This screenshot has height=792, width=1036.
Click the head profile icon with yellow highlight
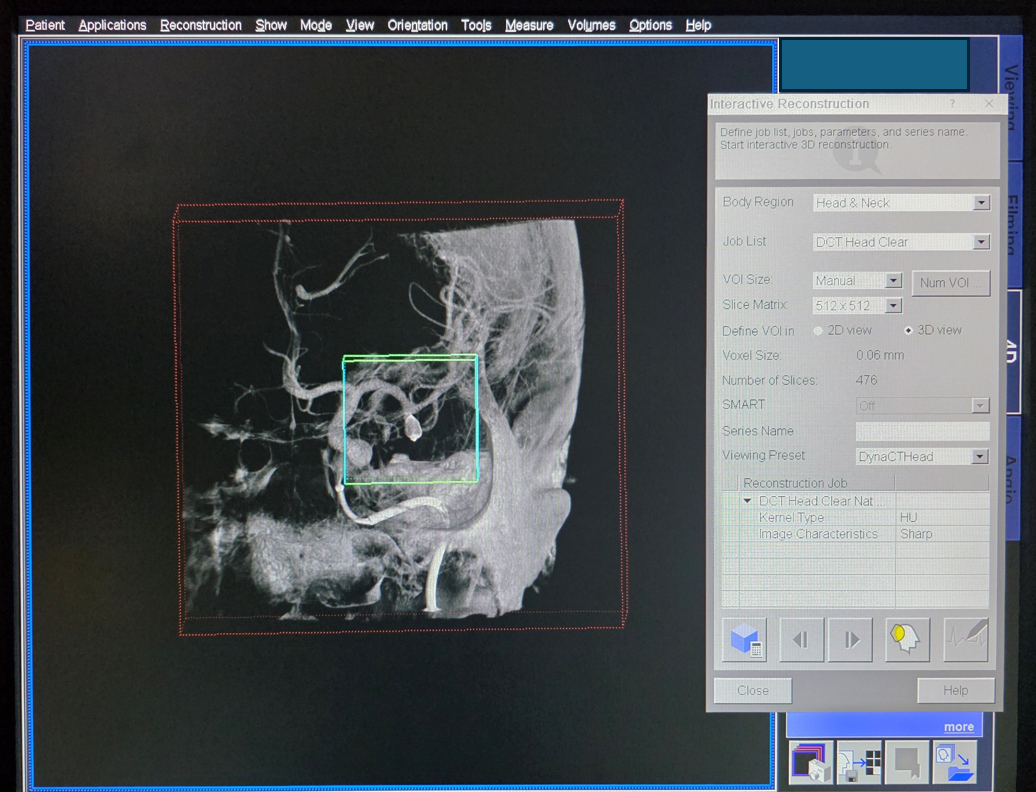tap(906, 640)
